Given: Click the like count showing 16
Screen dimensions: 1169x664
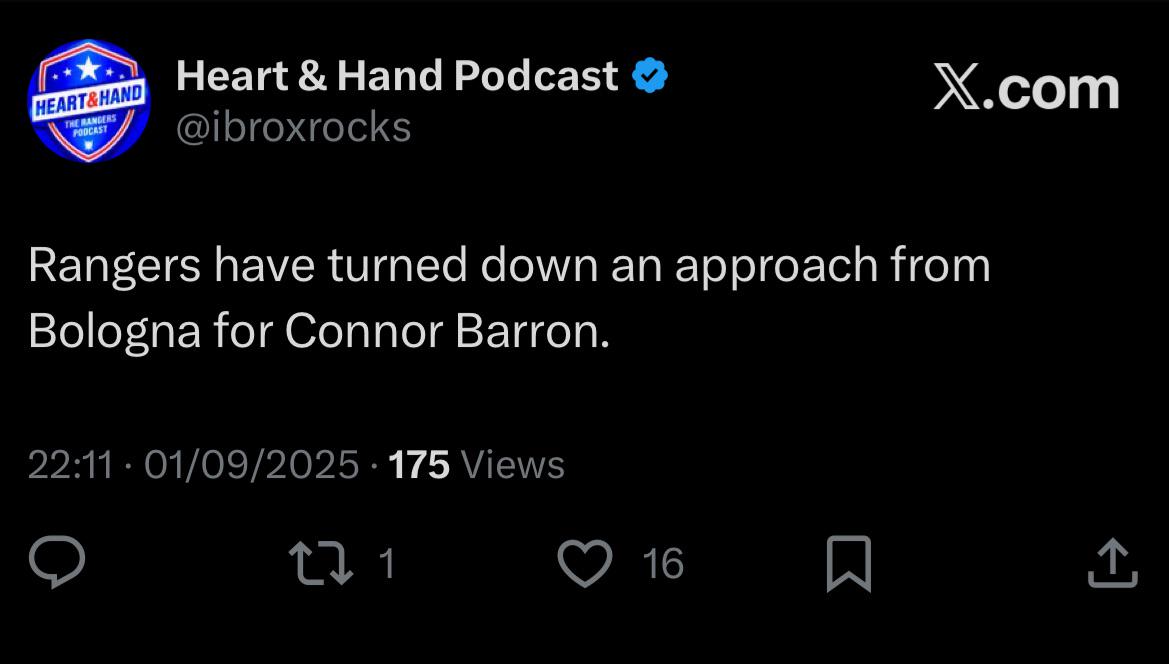Looking at the screenshot, I should (663, 563).
